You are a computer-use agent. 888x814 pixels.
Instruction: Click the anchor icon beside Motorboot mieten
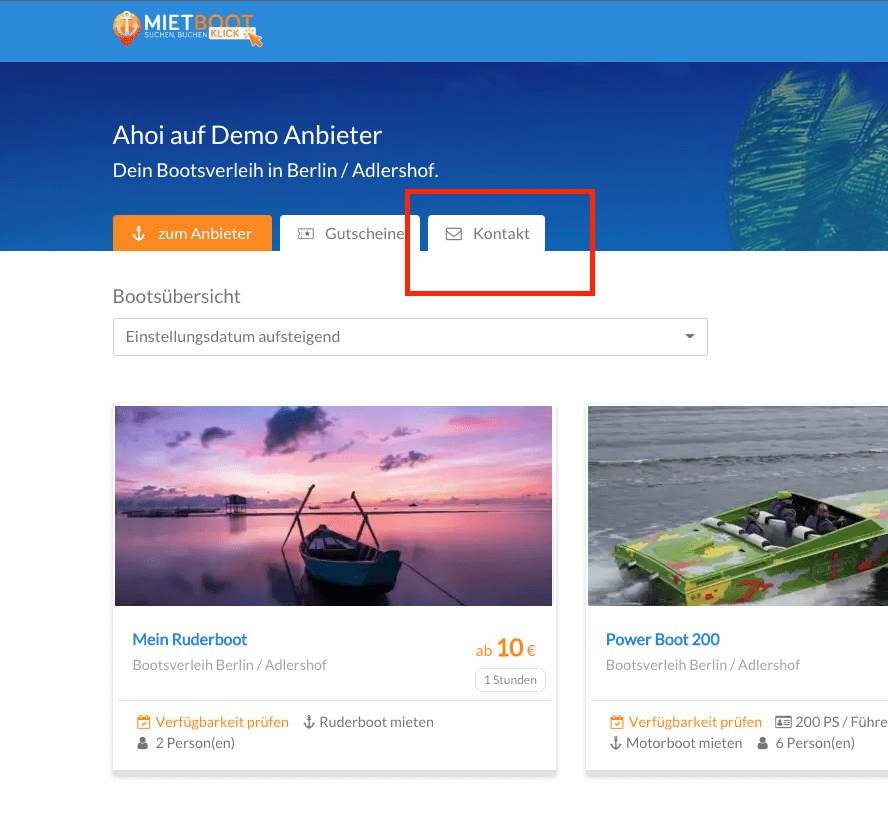click(616, 743)
